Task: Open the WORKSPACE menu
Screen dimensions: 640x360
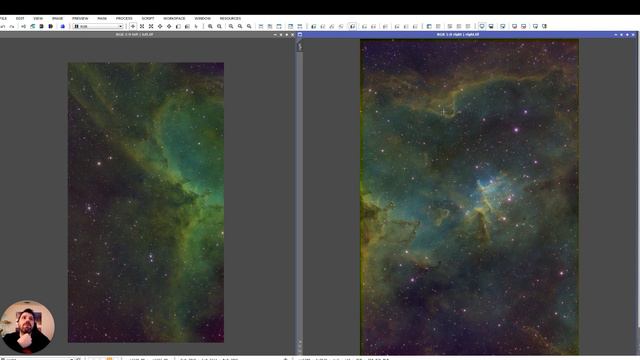Action: 174,18
